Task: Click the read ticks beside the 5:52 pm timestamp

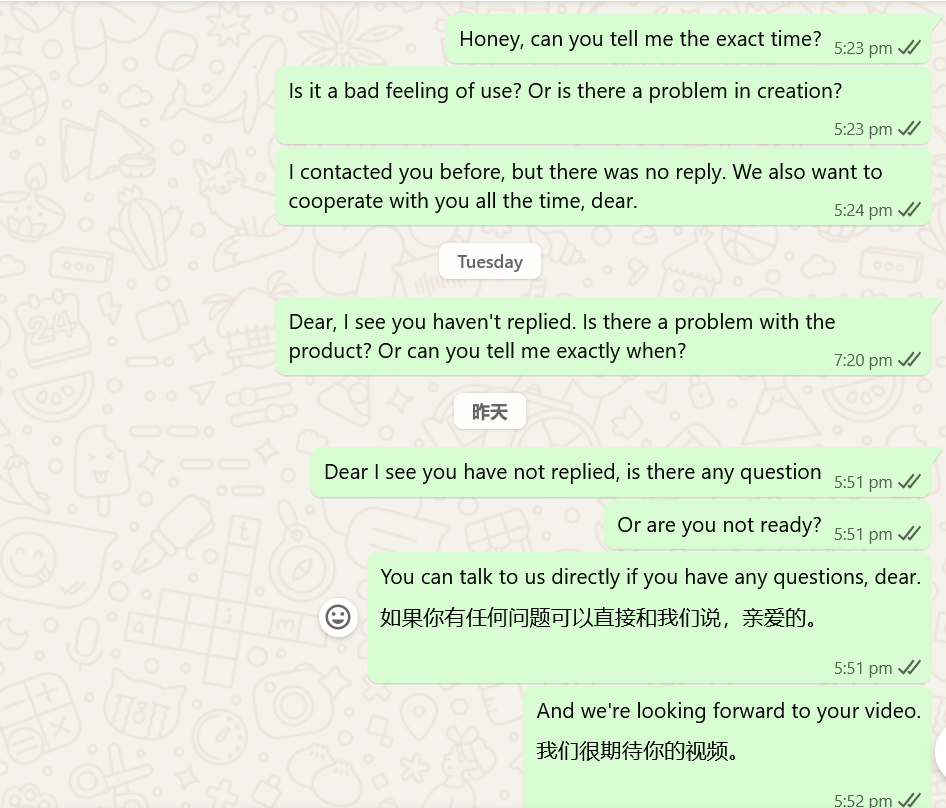Action: click(x=909, y=799)
